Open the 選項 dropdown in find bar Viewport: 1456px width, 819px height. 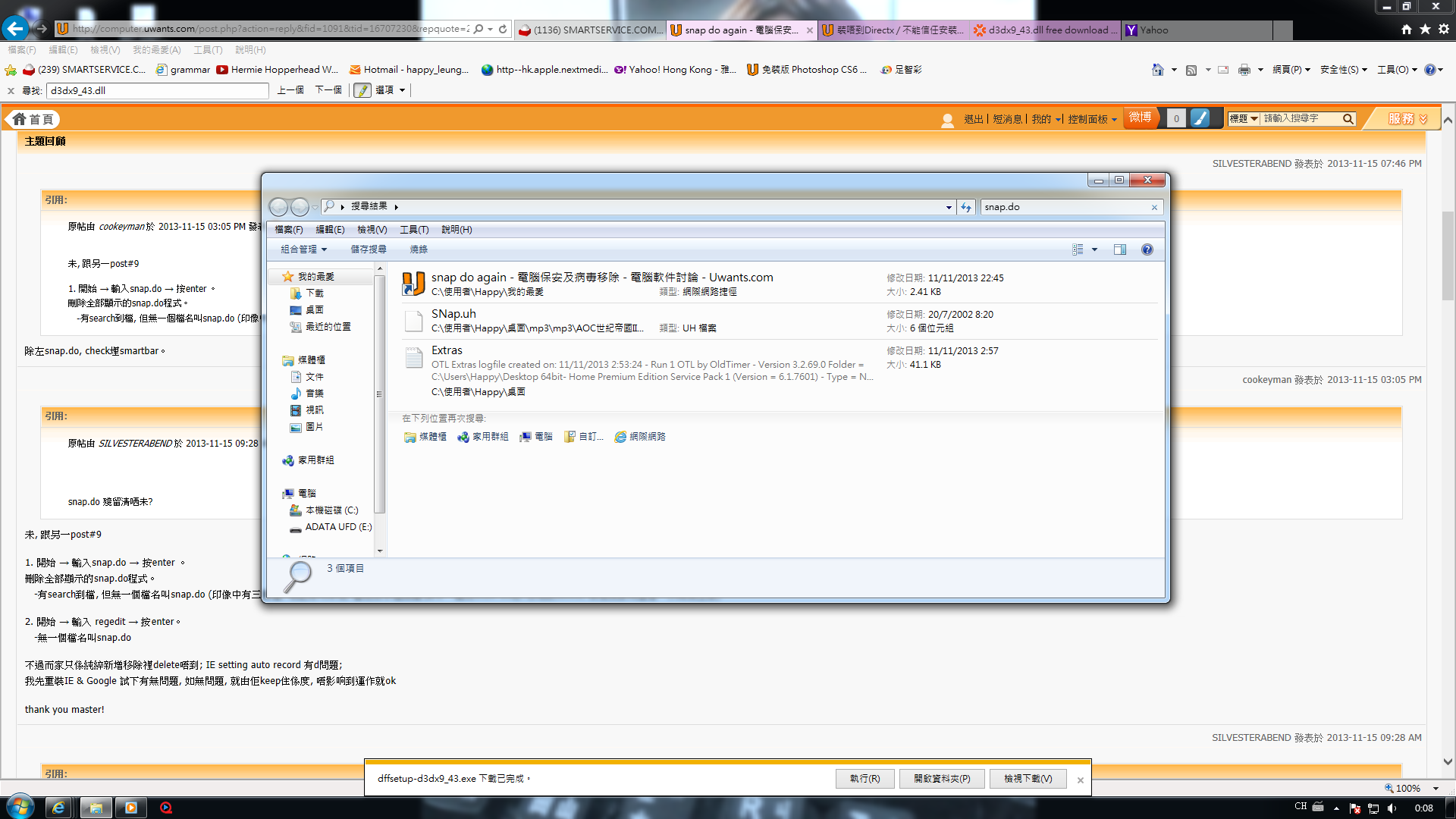(391, 90)
